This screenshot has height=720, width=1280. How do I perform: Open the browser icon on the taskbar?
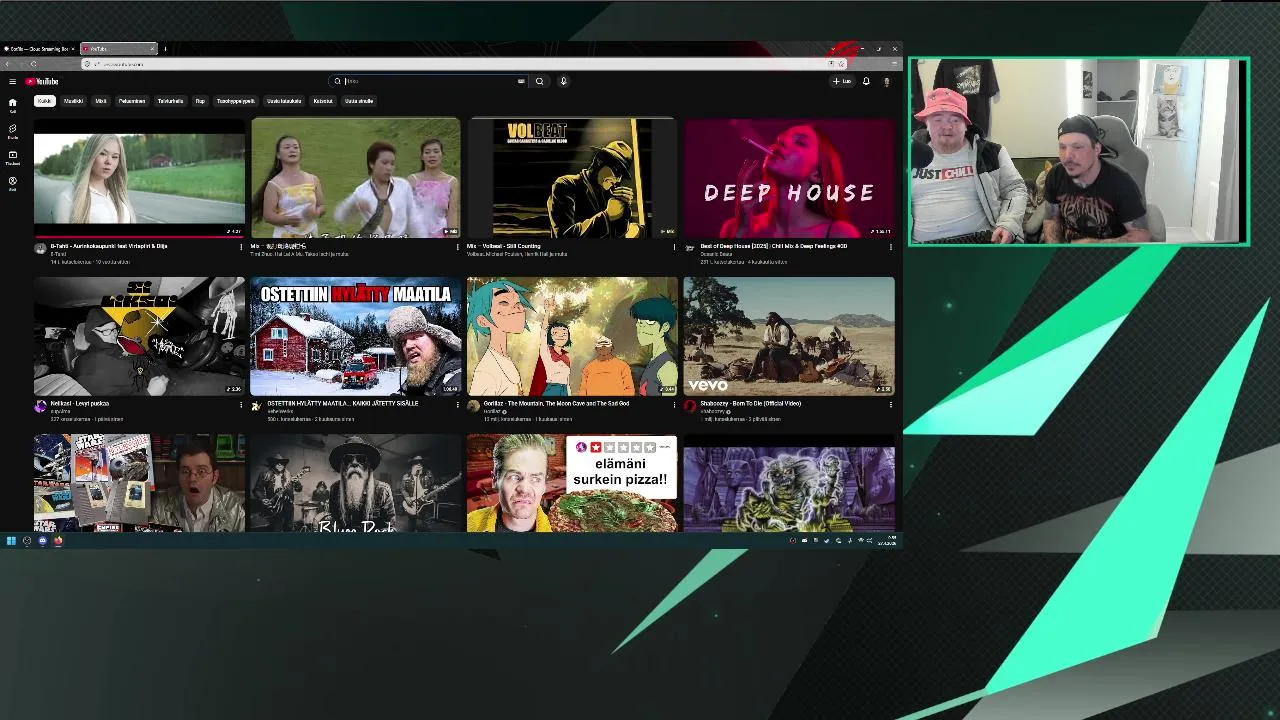pos(58,541)
